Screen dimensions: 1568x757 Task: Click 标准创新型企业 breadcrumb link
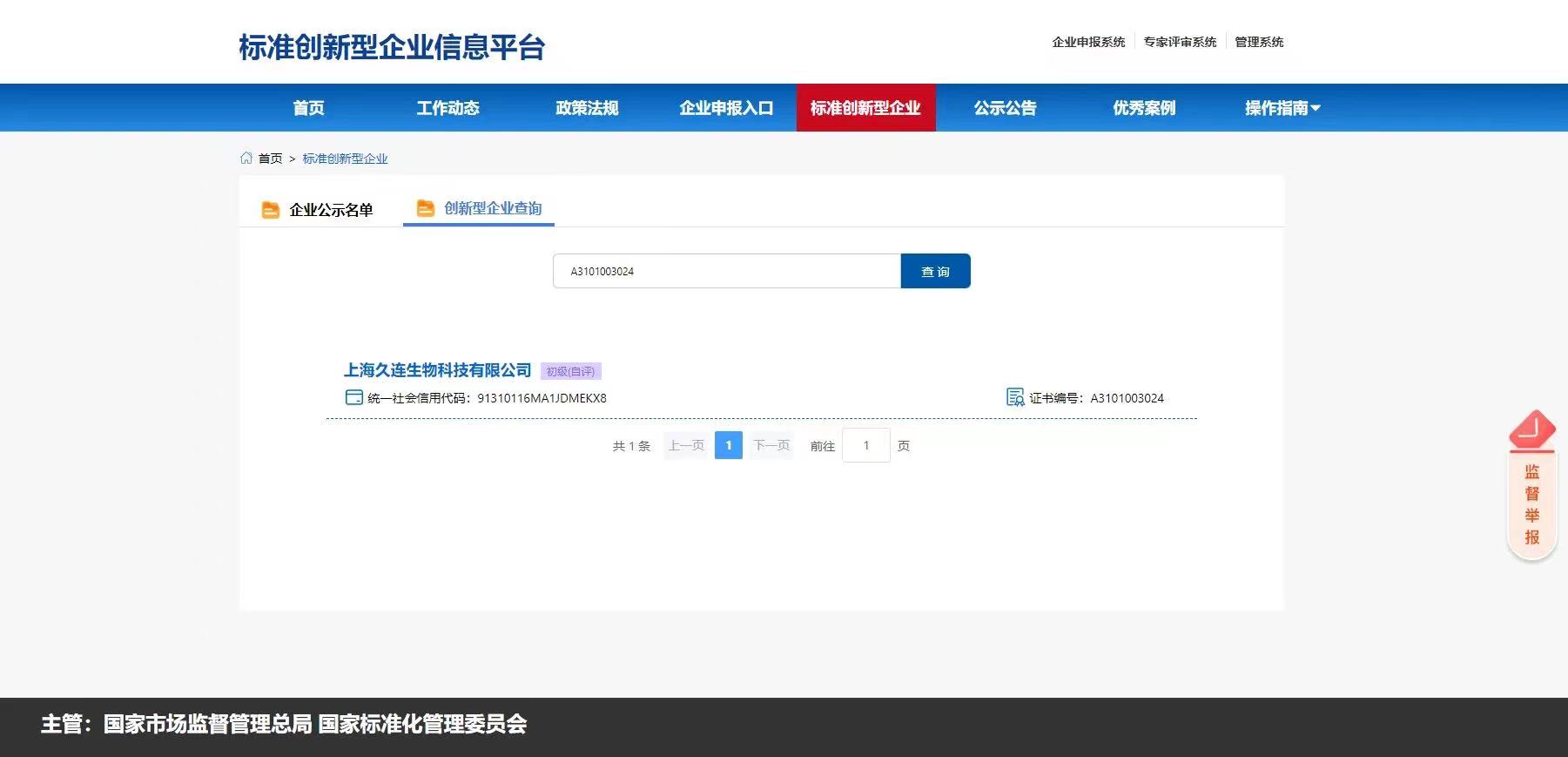(x=345, y=159)
